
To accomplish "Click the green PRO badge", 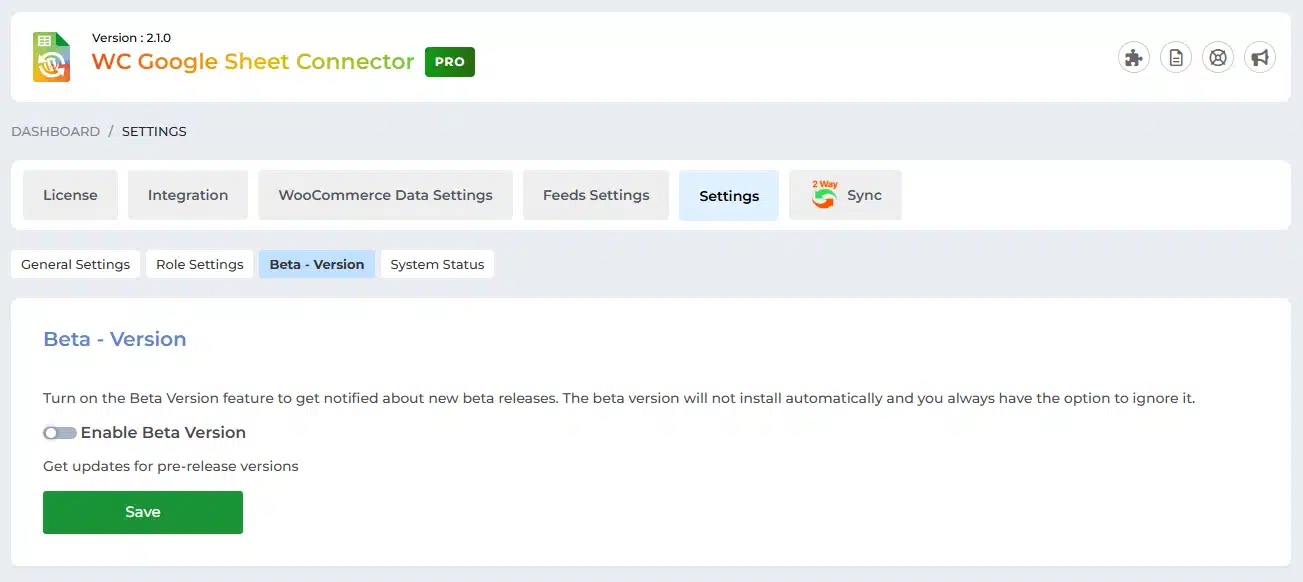I will pos(449,62).
